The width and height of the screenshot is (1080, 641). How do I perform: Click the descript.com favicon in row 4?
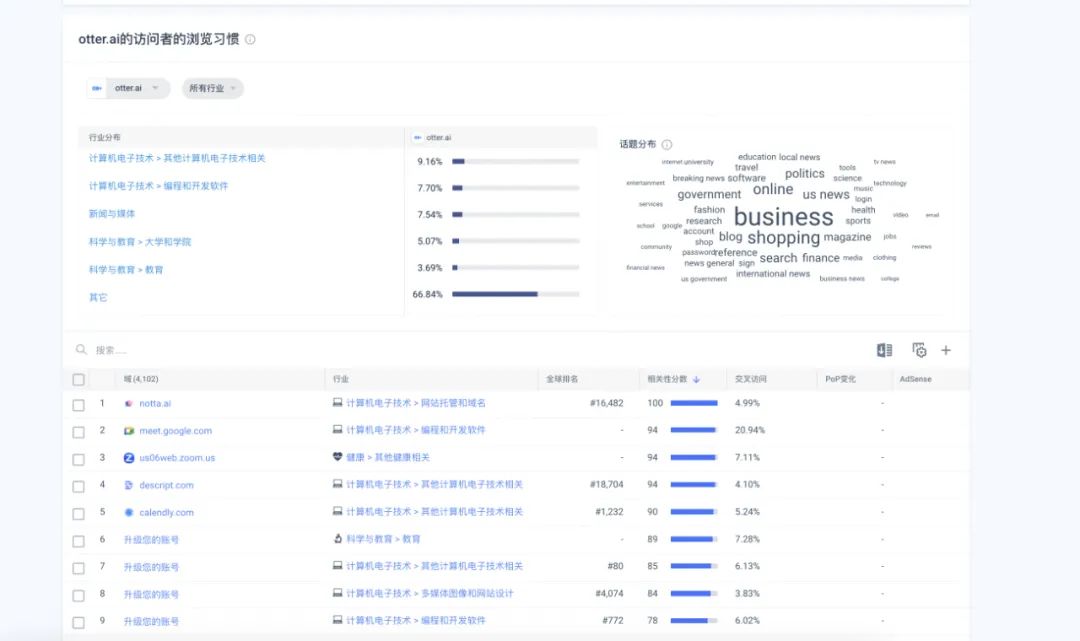click(x=128, y=485)
